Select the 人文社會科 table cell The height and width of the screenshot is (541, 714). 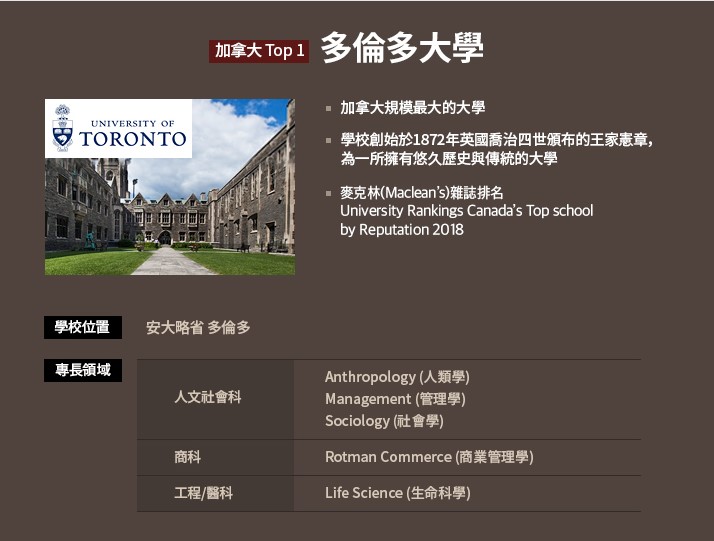[x=215, y=399]
